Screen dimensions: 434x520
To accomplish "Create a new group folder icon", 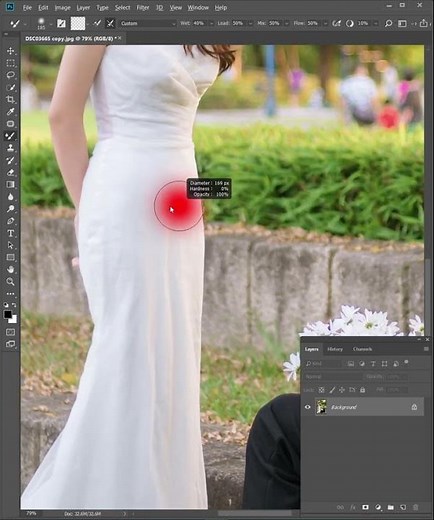I will pyautogui.click(x=391, y=507).
